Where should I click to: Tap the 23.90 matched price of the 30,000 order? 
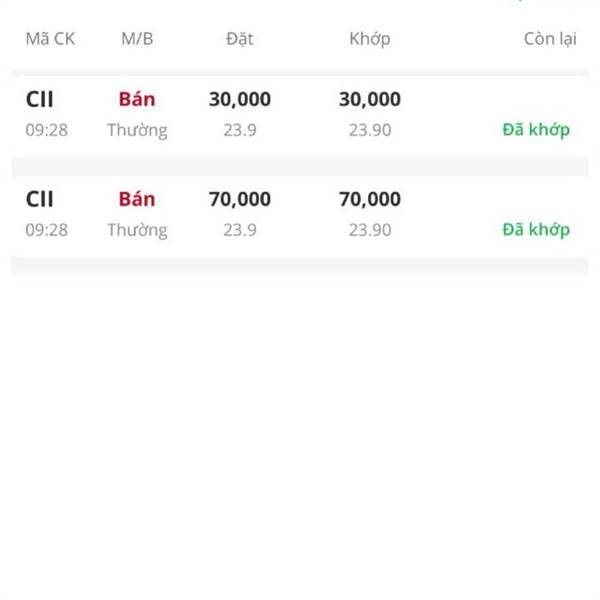(x=370, y=130)
